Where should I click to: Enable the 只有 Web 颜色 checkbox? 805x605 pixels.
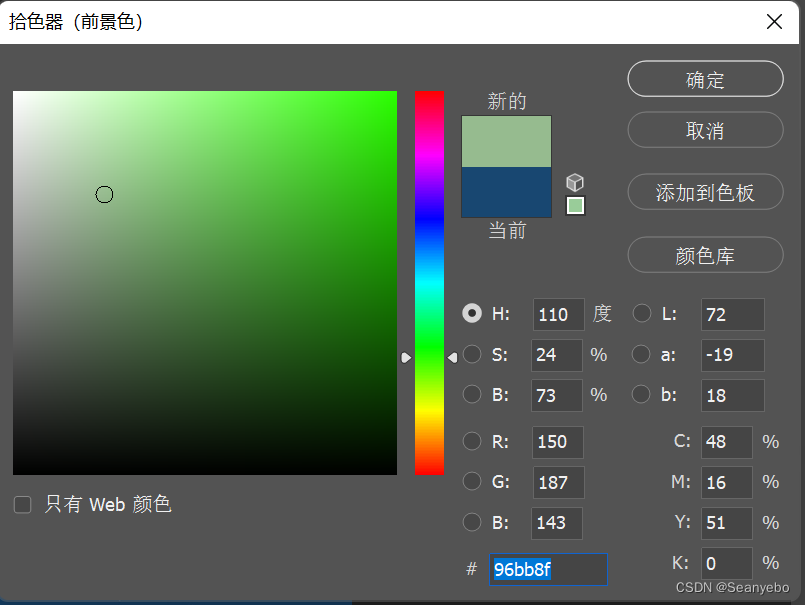click(22, 504)
